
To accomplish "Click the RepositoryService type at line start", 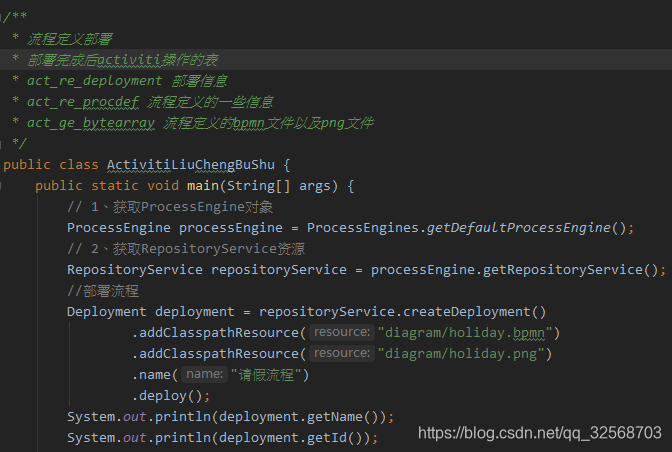I will point(135,270).
